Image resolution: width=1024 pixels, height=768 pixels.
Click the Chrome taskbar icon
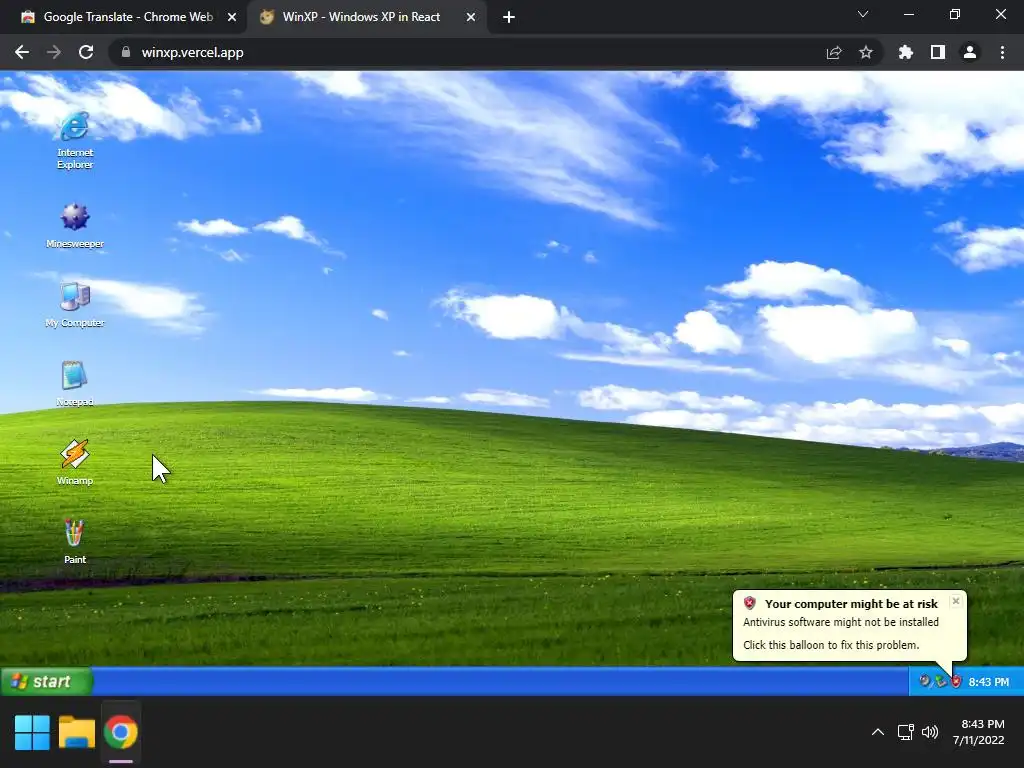coord(121,732)
